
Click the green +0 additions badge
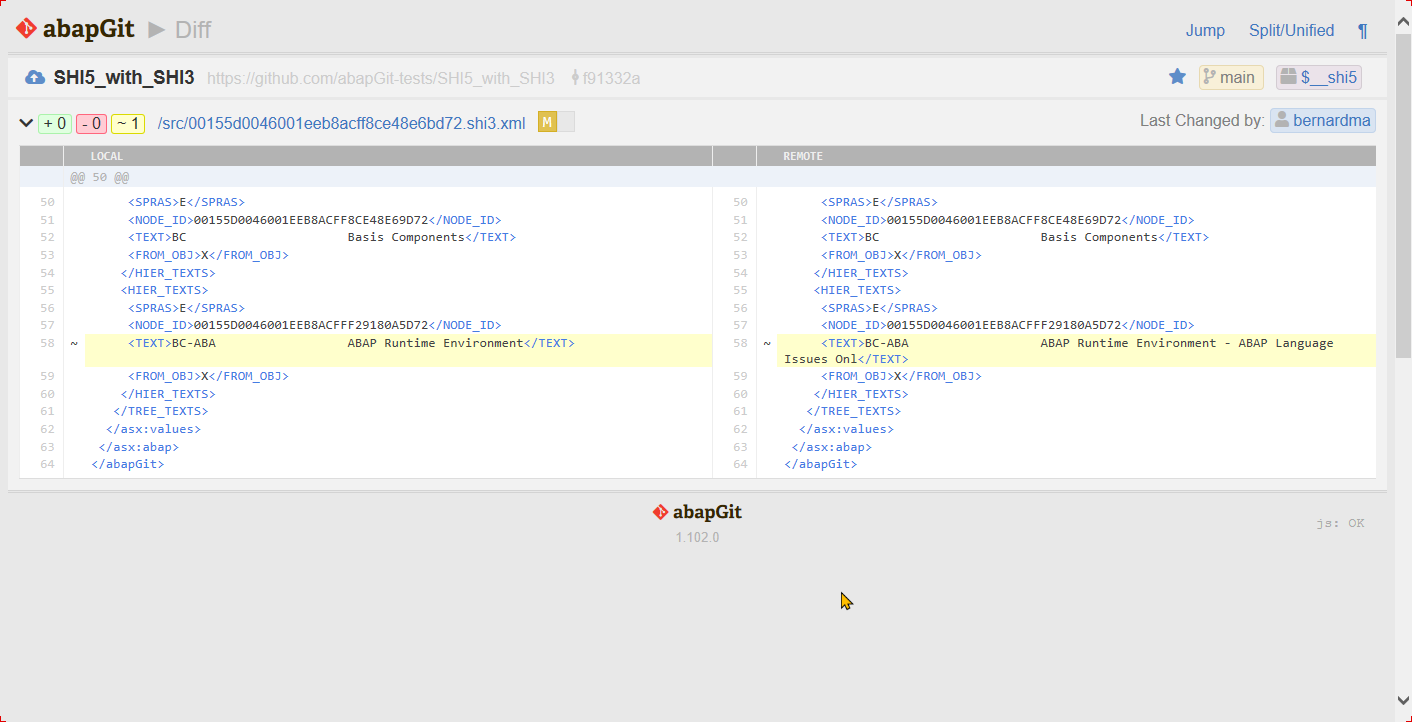click(x=55, y=124)
